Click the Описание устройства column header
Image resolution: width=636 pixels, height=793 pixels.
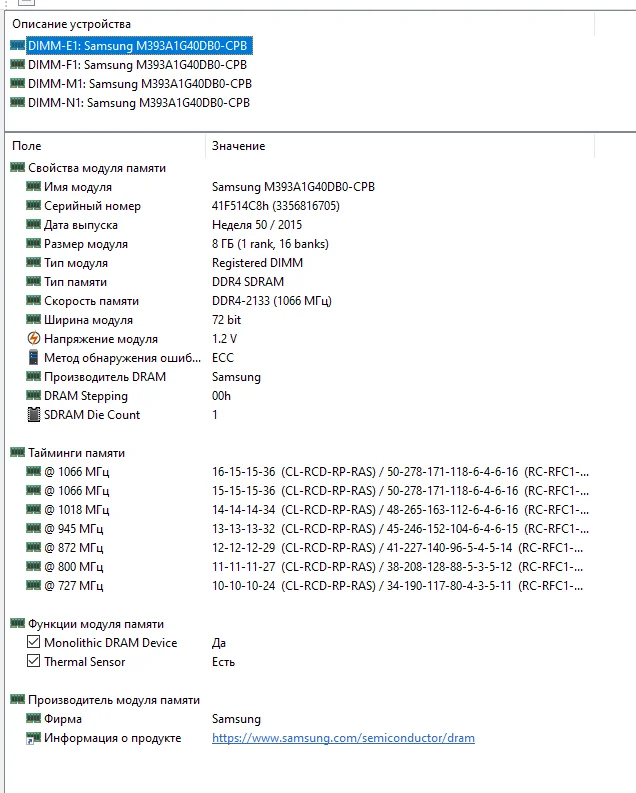pyautogui.click(x=71, y=24)
